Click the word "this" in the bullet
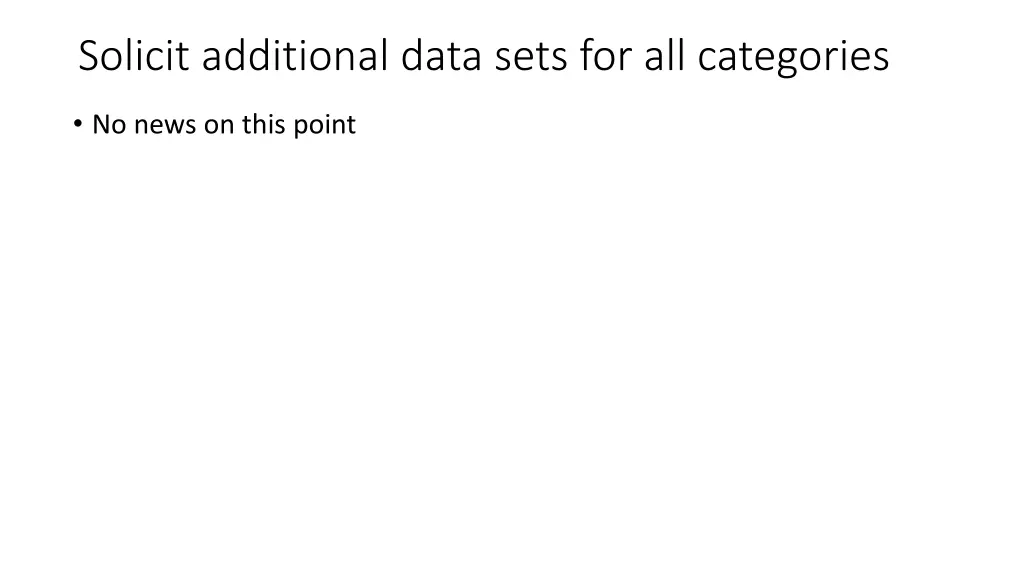The image size is (1024, 576). [263, 125]
